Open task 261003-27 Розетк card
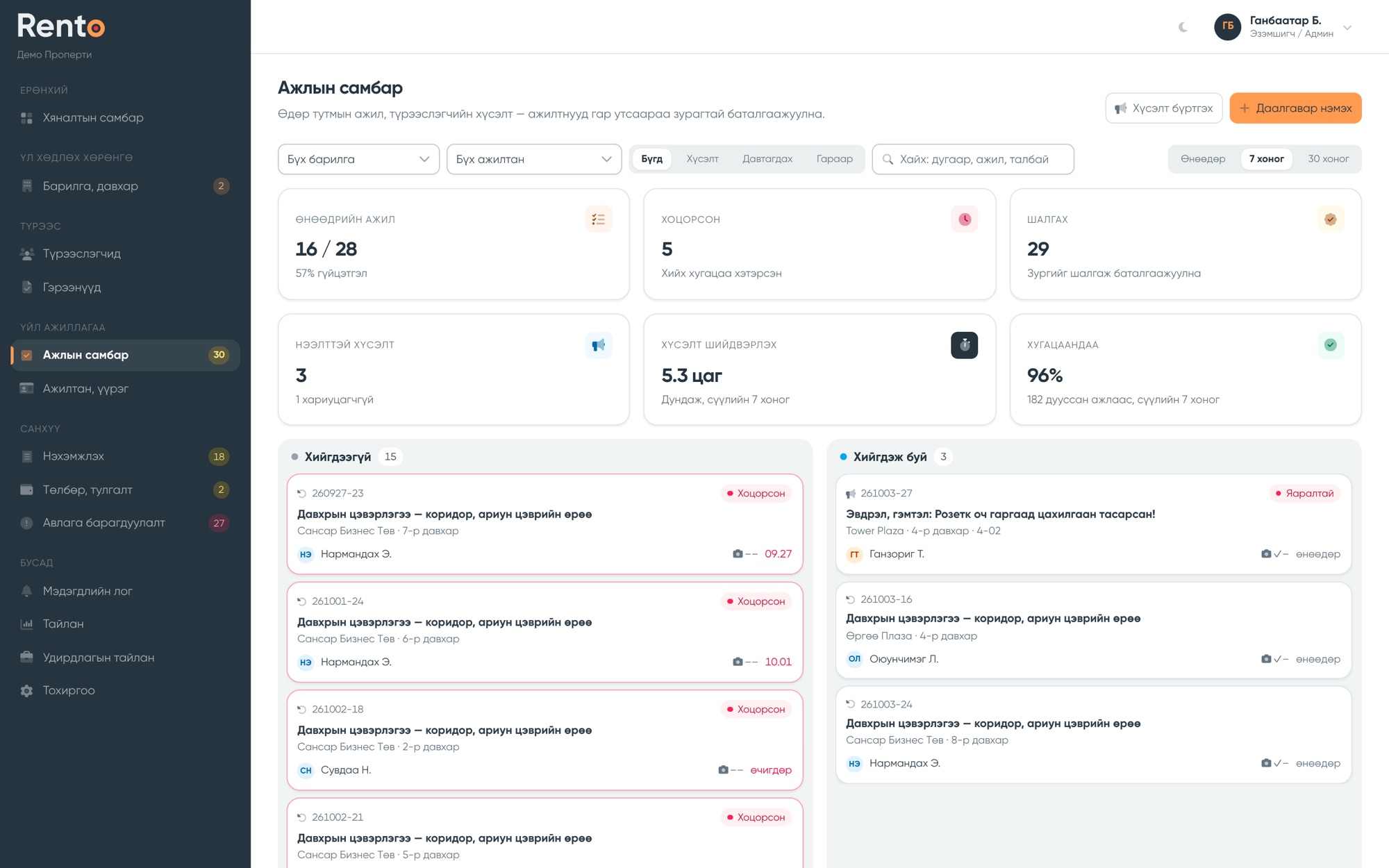The height and width of the screenshot is (868, 1389). (1093, 524)
